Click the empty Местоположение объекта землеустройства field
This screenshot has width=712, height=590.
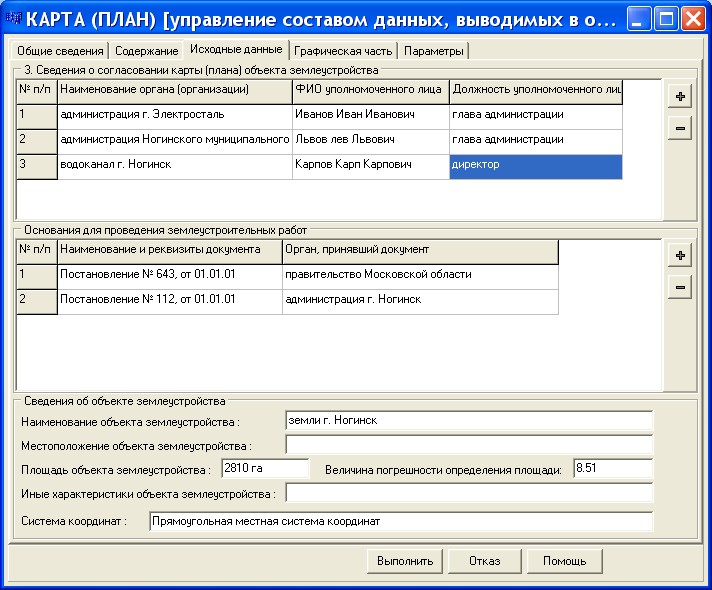coord(468,444)
